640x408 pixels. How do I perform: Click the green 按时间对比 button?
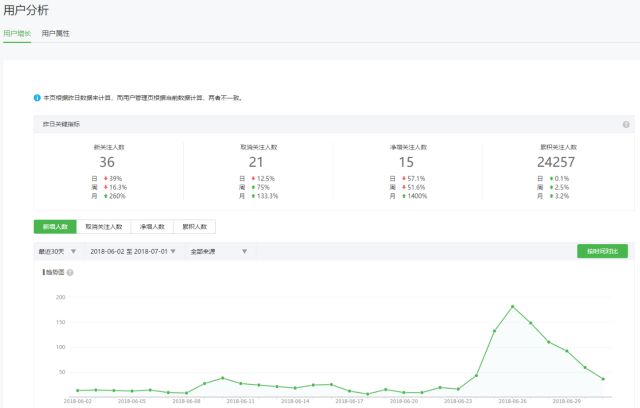[x=602, y=251]
